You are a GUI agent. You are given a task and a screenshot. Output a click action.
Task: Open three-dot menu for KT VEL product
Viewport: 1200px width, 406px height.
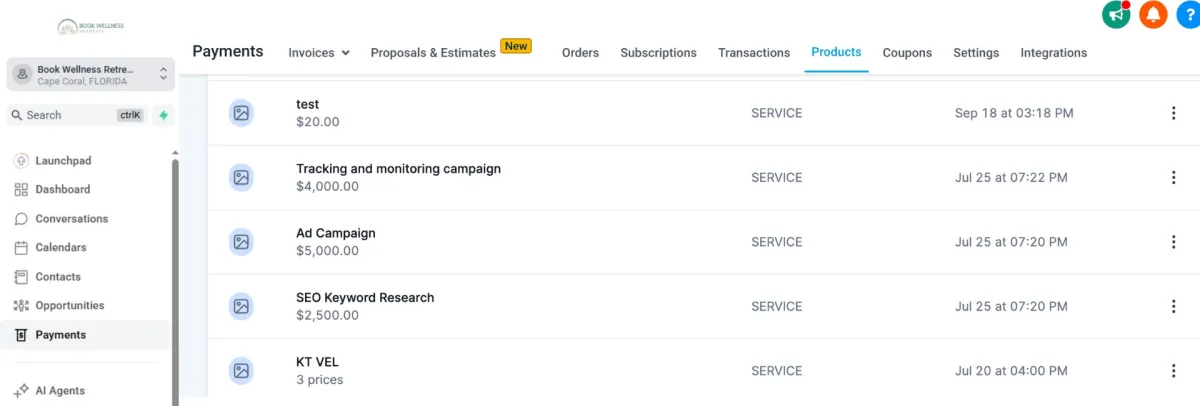1173,371
